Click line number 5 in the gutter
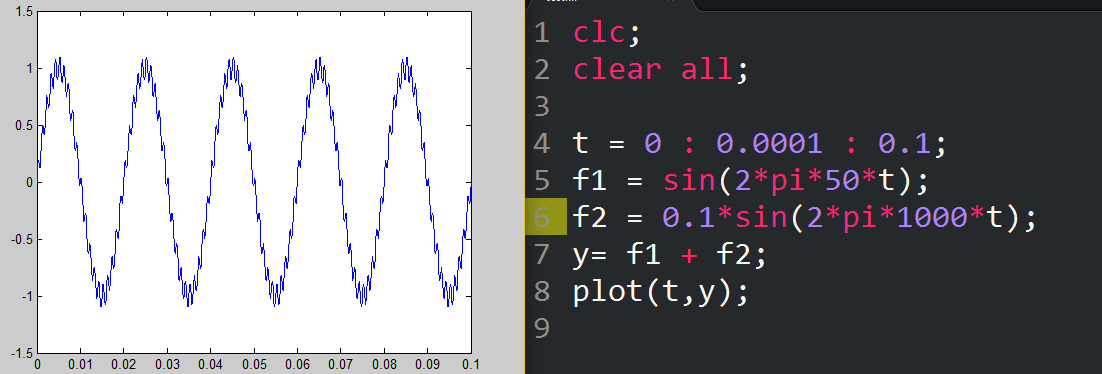This screenshot has height=374, width=1102. (541, 181)
